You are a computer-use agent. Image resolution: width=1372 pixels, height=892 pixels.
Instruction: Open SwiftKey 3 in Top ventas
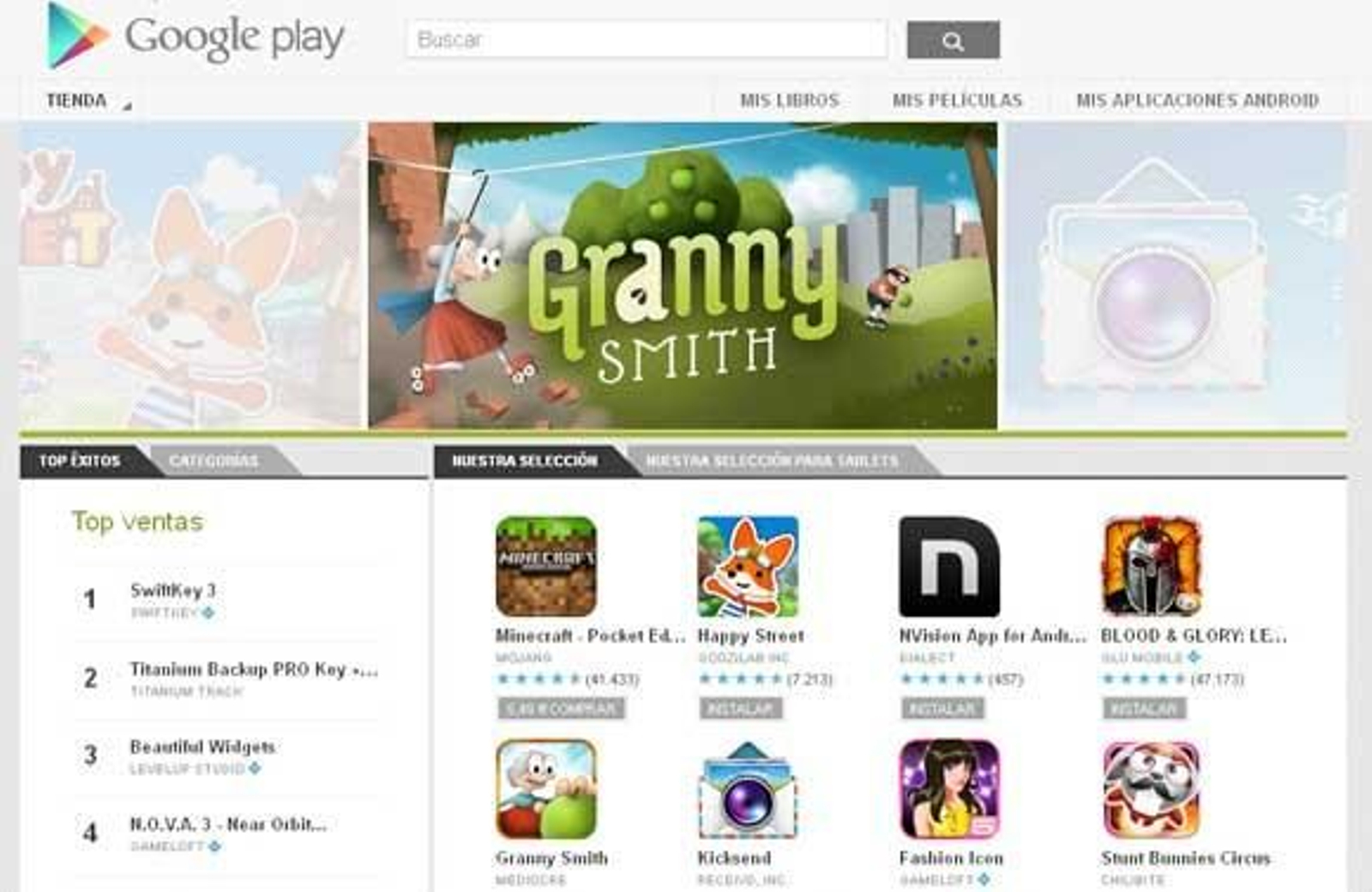coord(172,590)
